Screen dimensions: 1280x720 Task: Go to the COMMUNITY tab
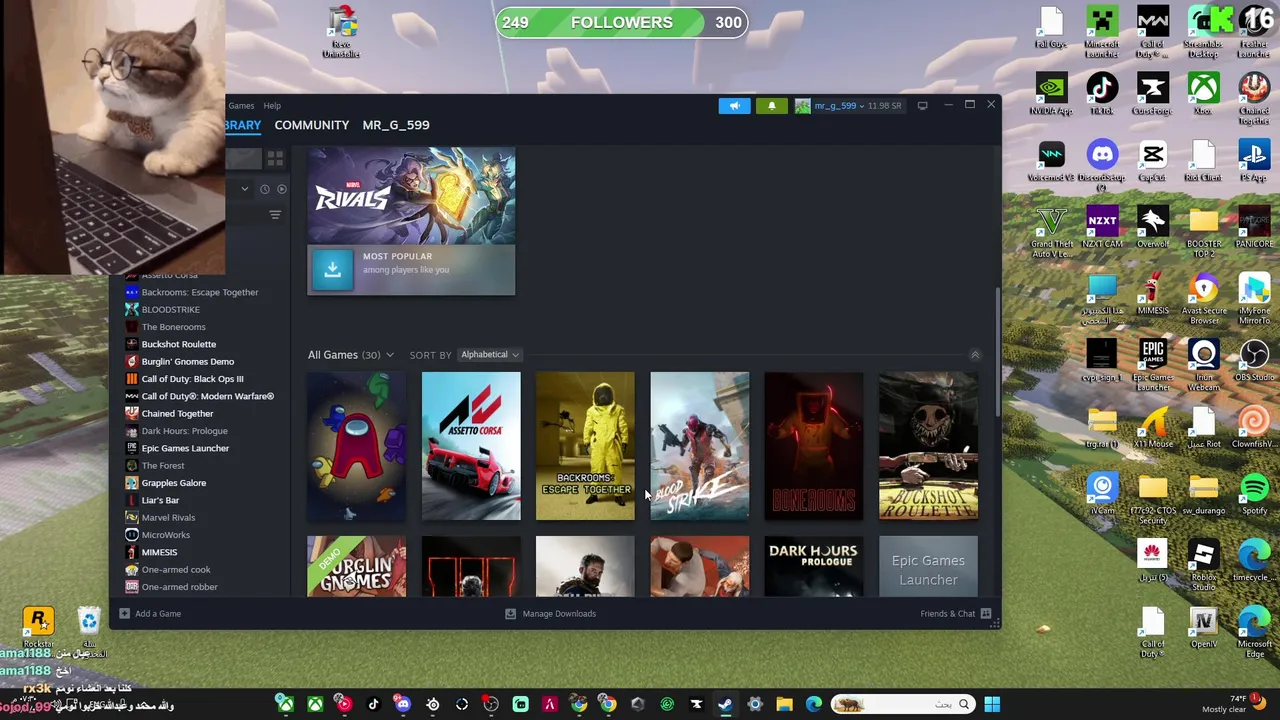tap(312, 125)
